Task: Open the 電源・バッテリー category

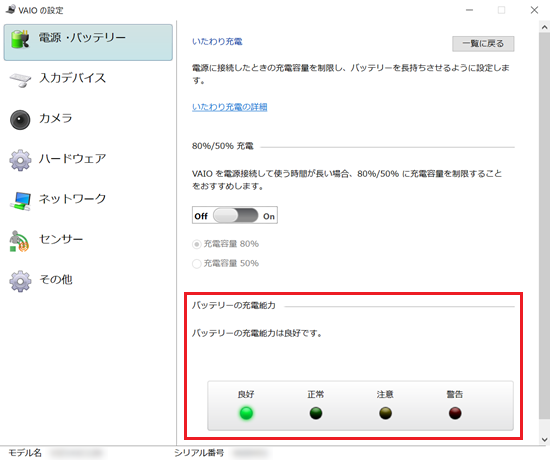Action: [x=88, y=42]
